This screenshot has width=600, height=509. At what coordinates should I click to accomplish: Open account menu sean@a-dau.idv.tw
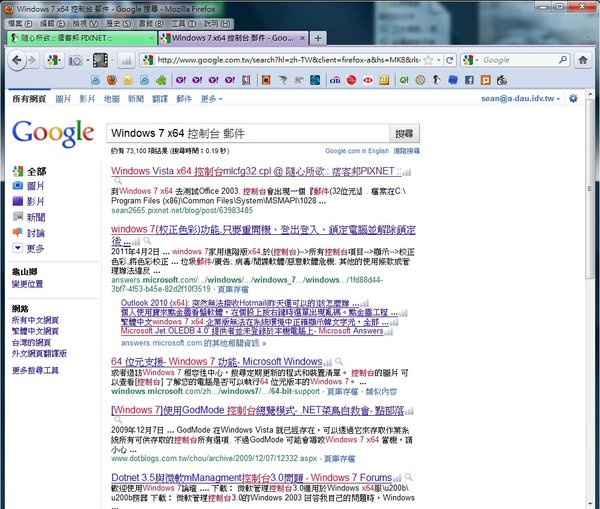(x=520, y=98)
